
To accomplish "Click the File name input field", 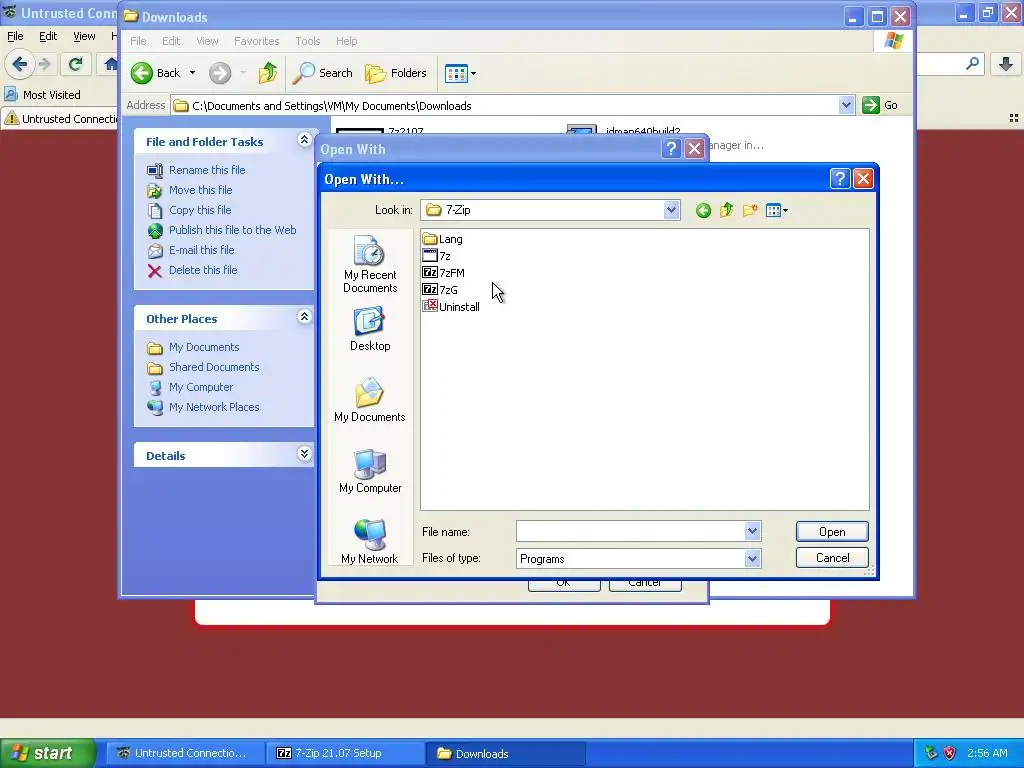I will click(x=630, y=531).
